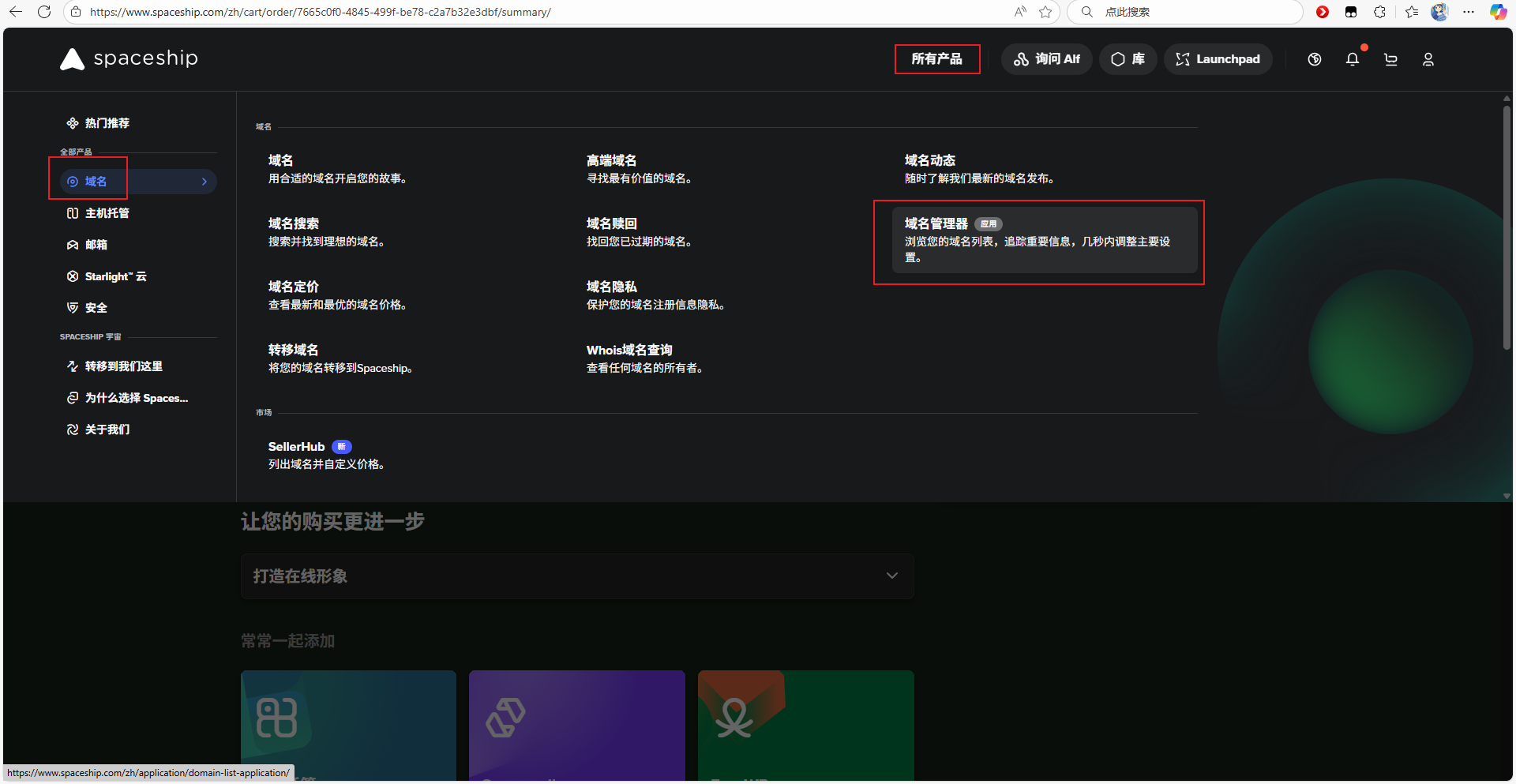Open the 所有产品 menu

[x=936, y=59]
